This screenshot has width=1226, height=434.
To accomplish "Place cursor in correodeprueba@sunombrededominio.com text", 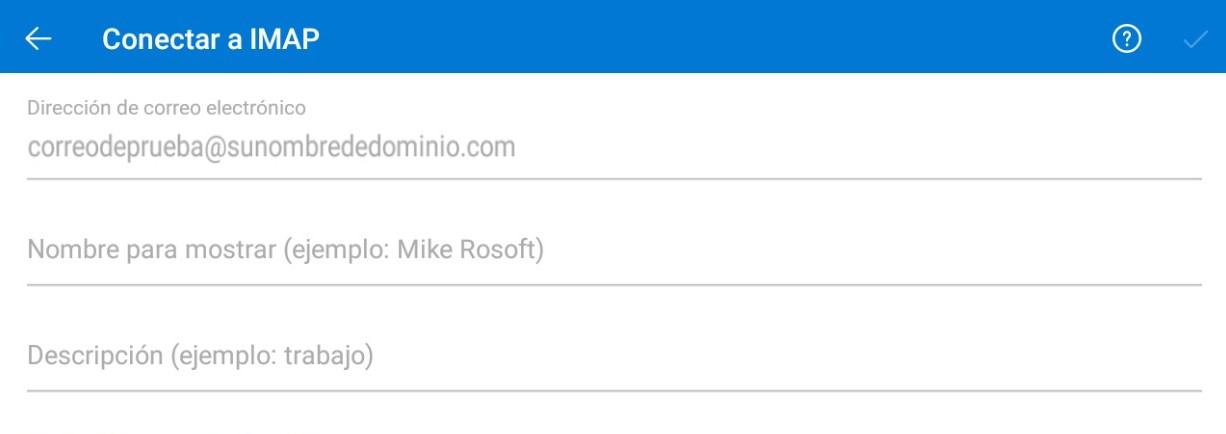I will pyautogui.click(x=271, y=149).
